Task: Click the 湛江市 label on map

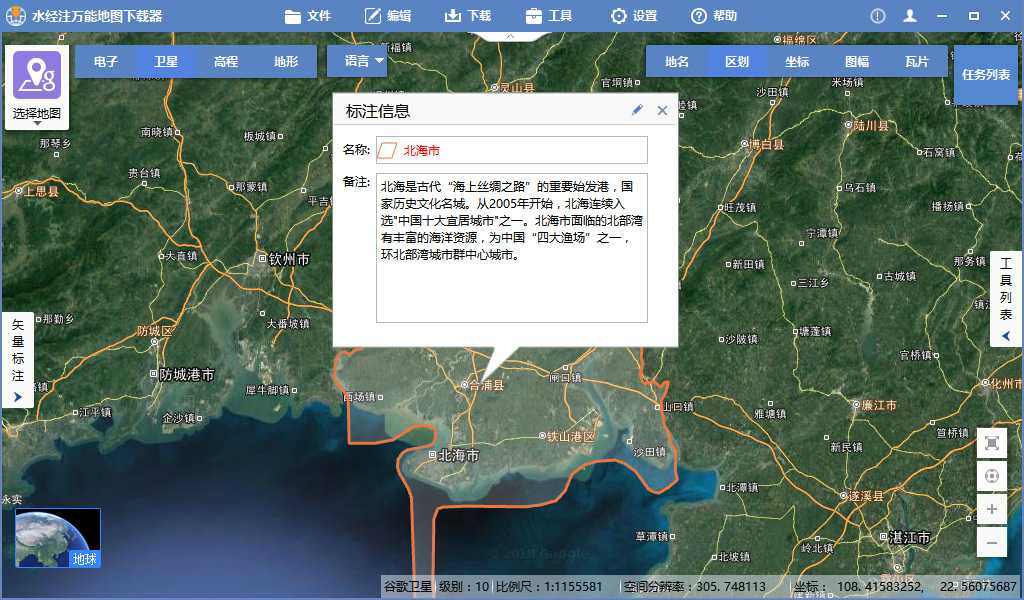Action: click(909, 537)
